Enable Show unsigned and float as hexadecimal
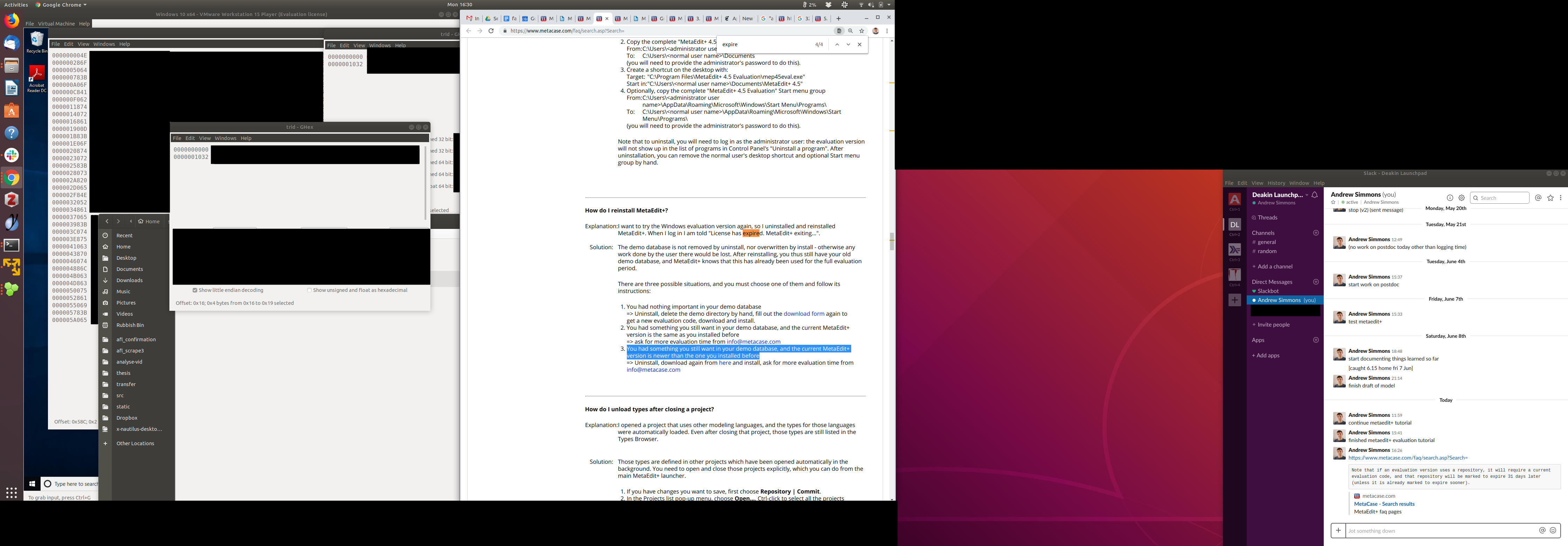The image size is (1568, 546). click(x=309, y=290)
